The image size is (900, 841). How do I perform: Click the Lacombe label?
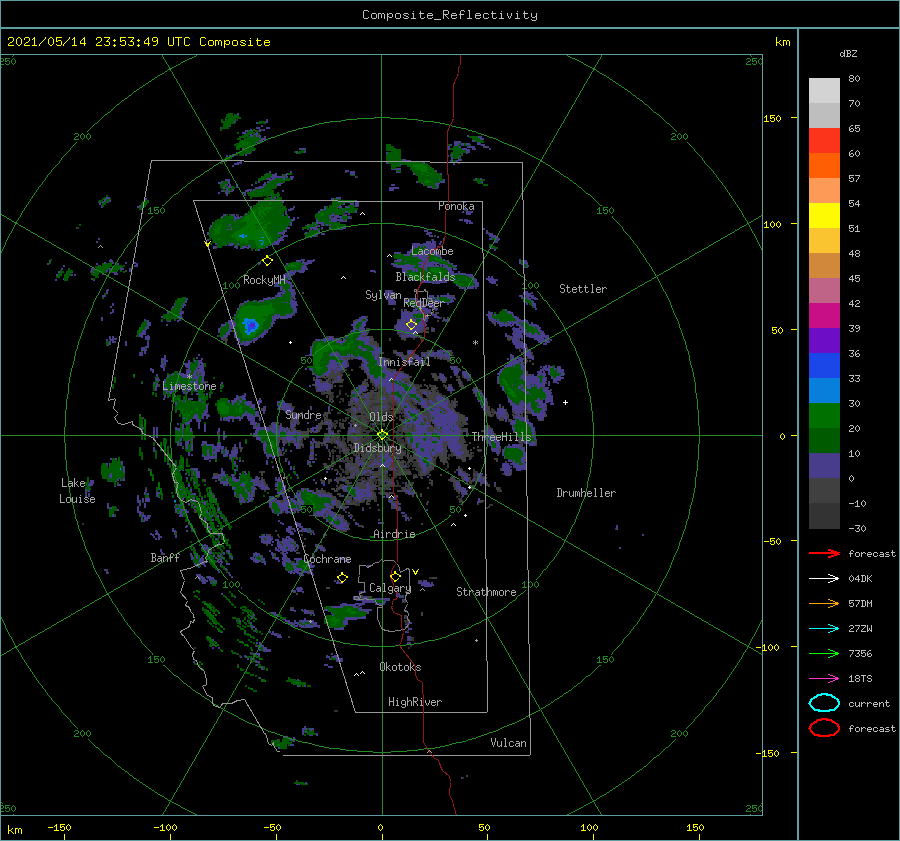[x=432, y=251]
